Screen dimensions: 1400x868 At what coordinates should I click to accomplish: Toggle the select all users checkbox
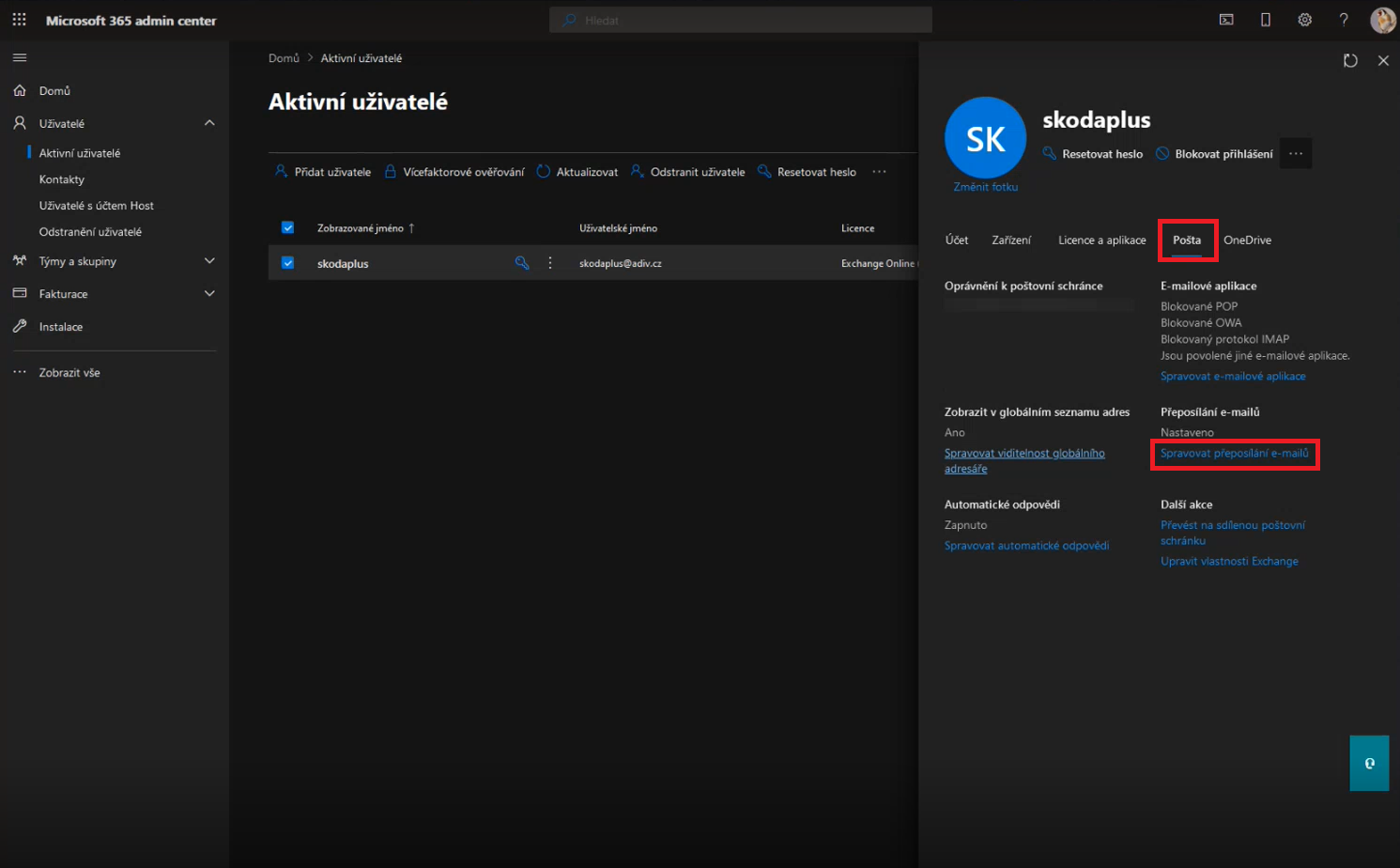pyautogui.click(x=288, y=227)
